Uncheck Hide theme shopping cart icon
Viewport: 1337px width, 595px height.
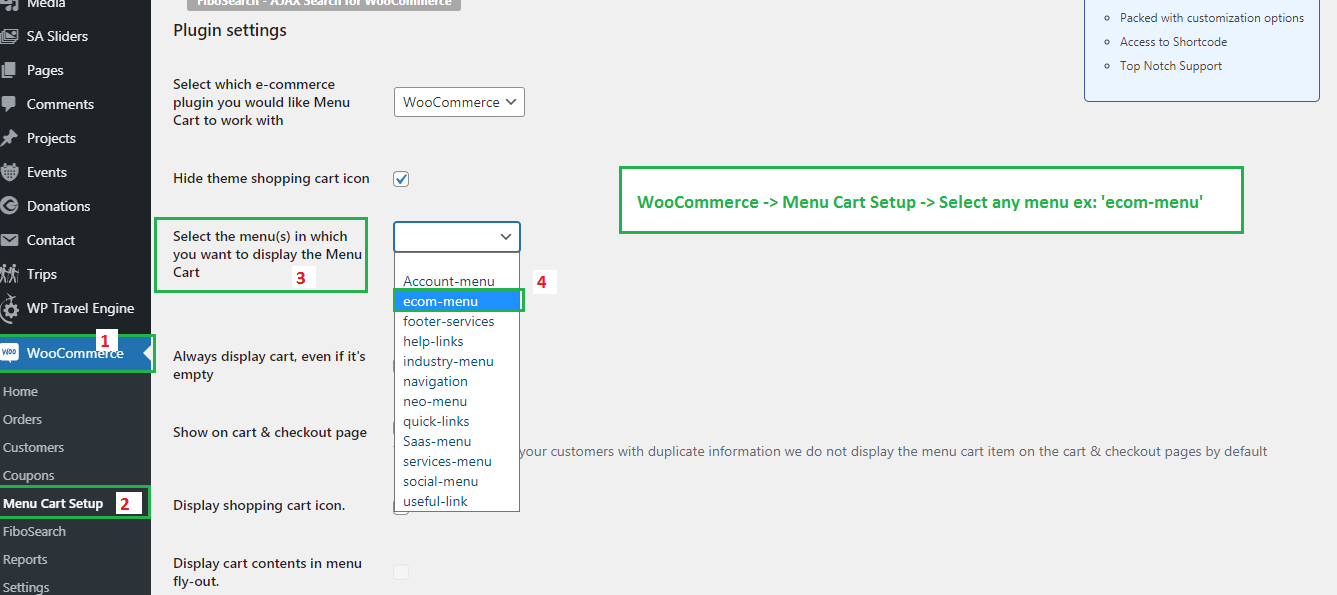[401, 179]
